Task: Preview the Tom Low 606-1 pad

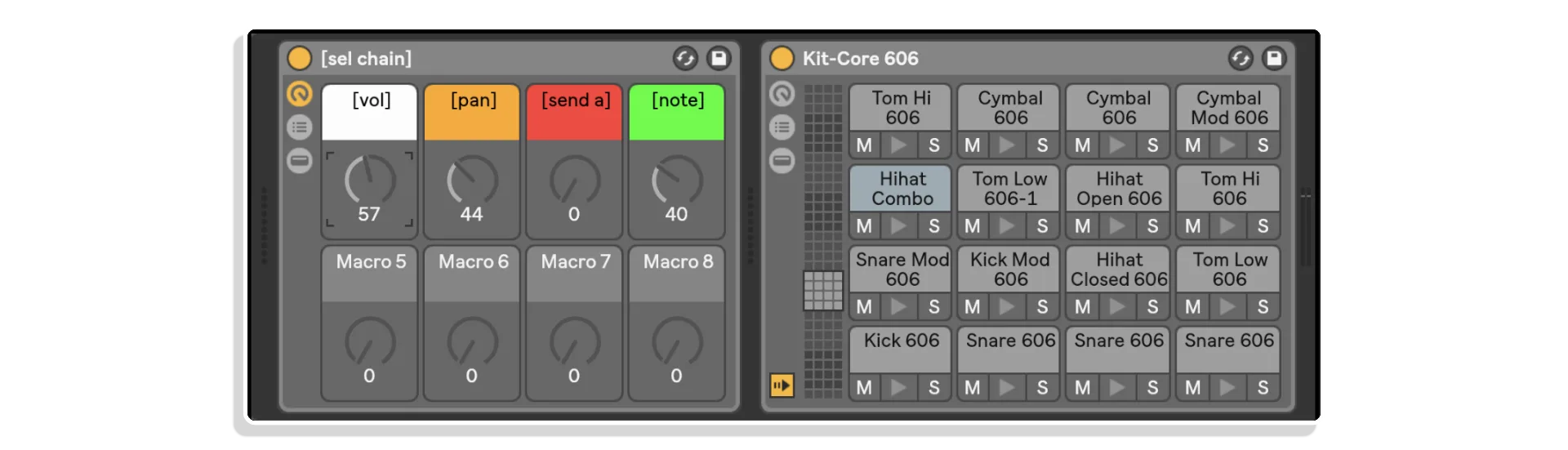Action: (x=1007, y=225)
